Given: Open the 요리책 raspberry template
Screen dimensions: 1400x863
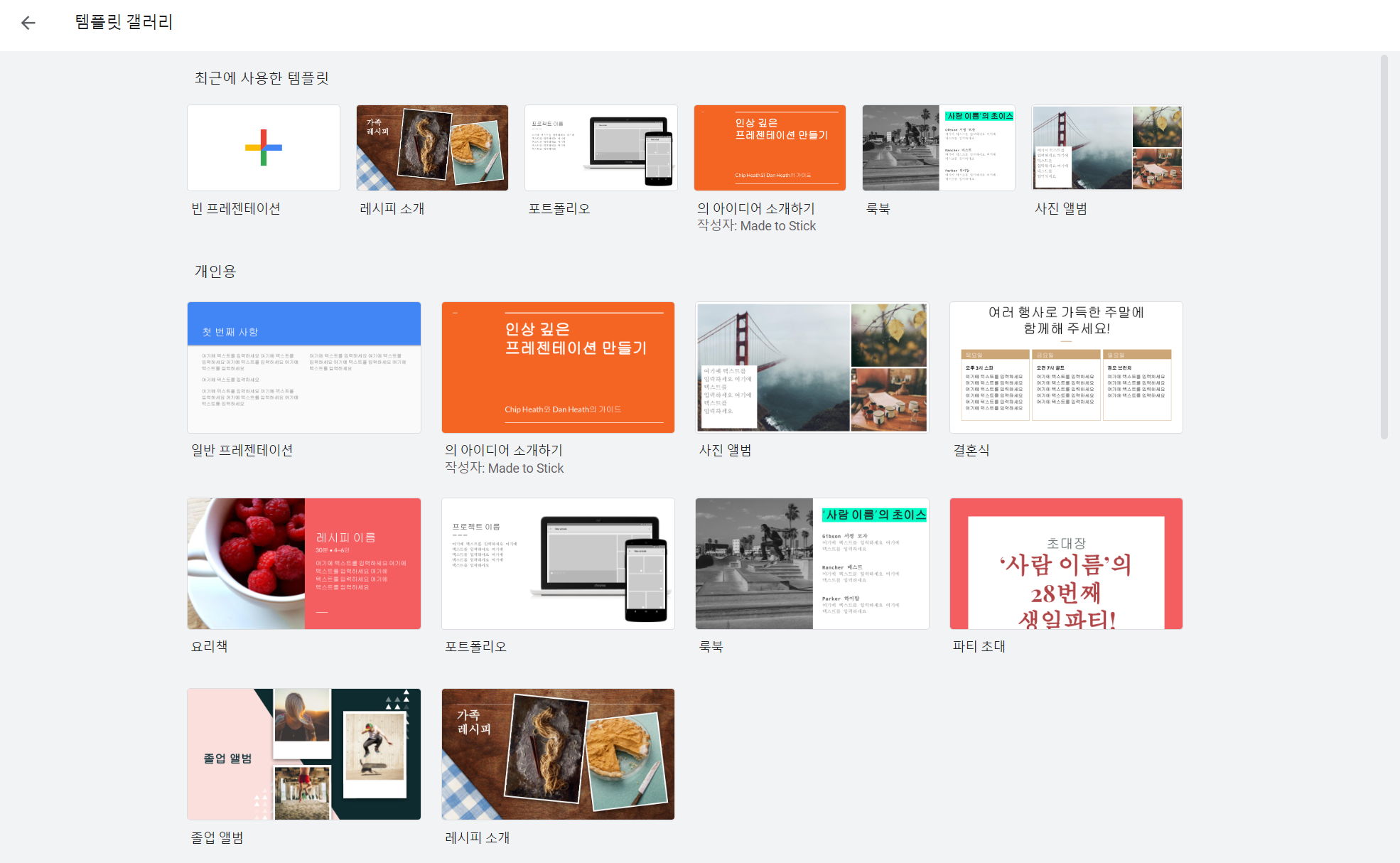Looking at the screenshot, I should click(304, 564).
